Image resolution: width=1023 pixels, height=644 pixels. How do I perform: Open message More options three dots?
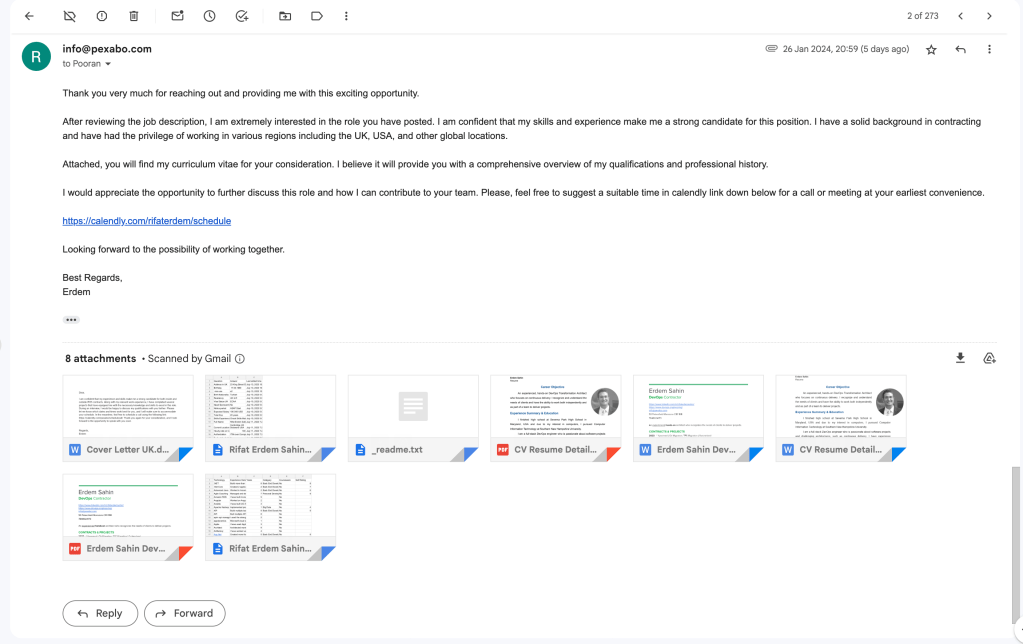coord(989,50)
